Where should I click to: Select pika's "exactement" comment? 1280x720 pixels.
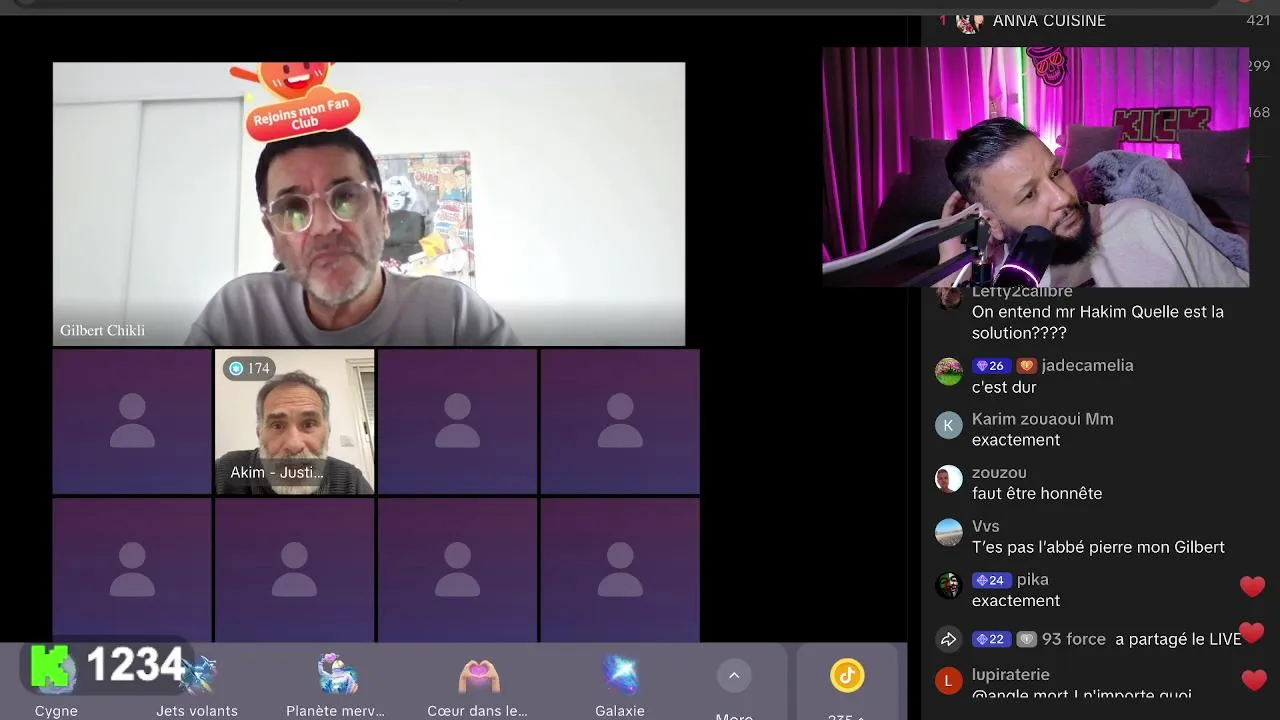1016,601
